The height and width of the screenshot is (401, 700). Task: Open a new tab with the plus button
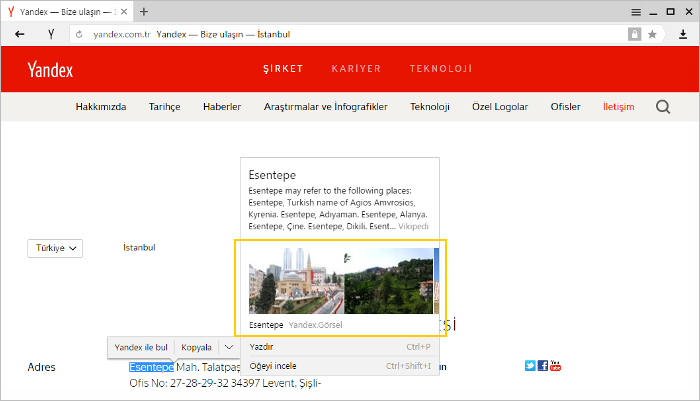[144, 12]
